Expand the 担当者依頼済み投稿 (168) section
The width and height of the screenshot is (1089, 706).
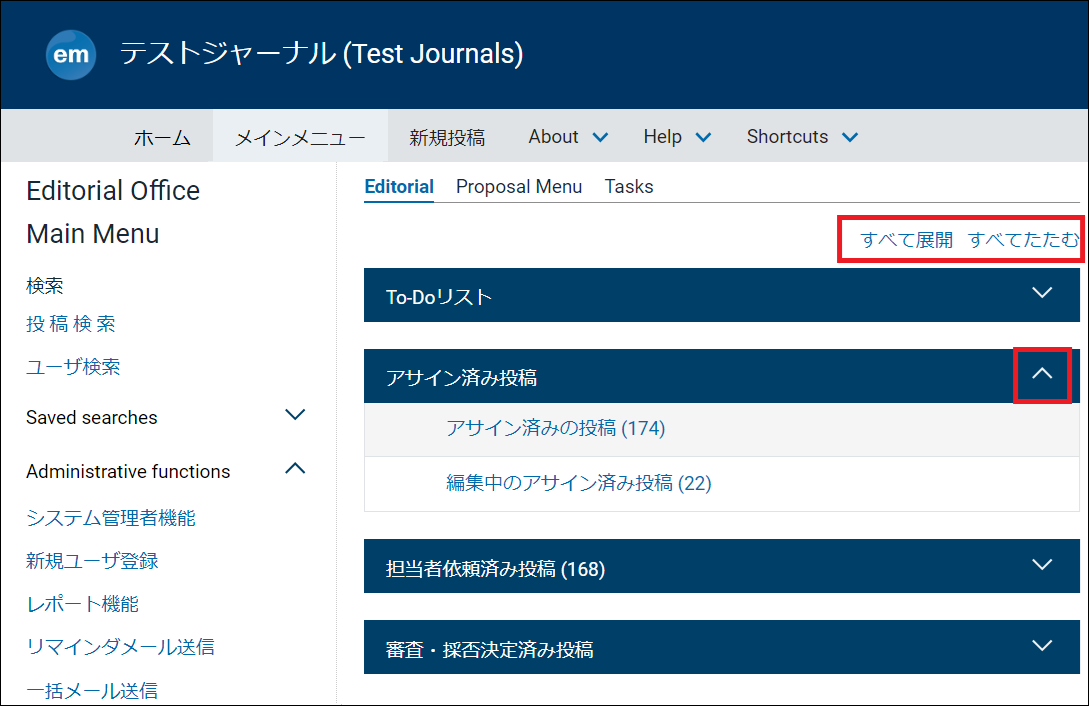pos(1043,565)
